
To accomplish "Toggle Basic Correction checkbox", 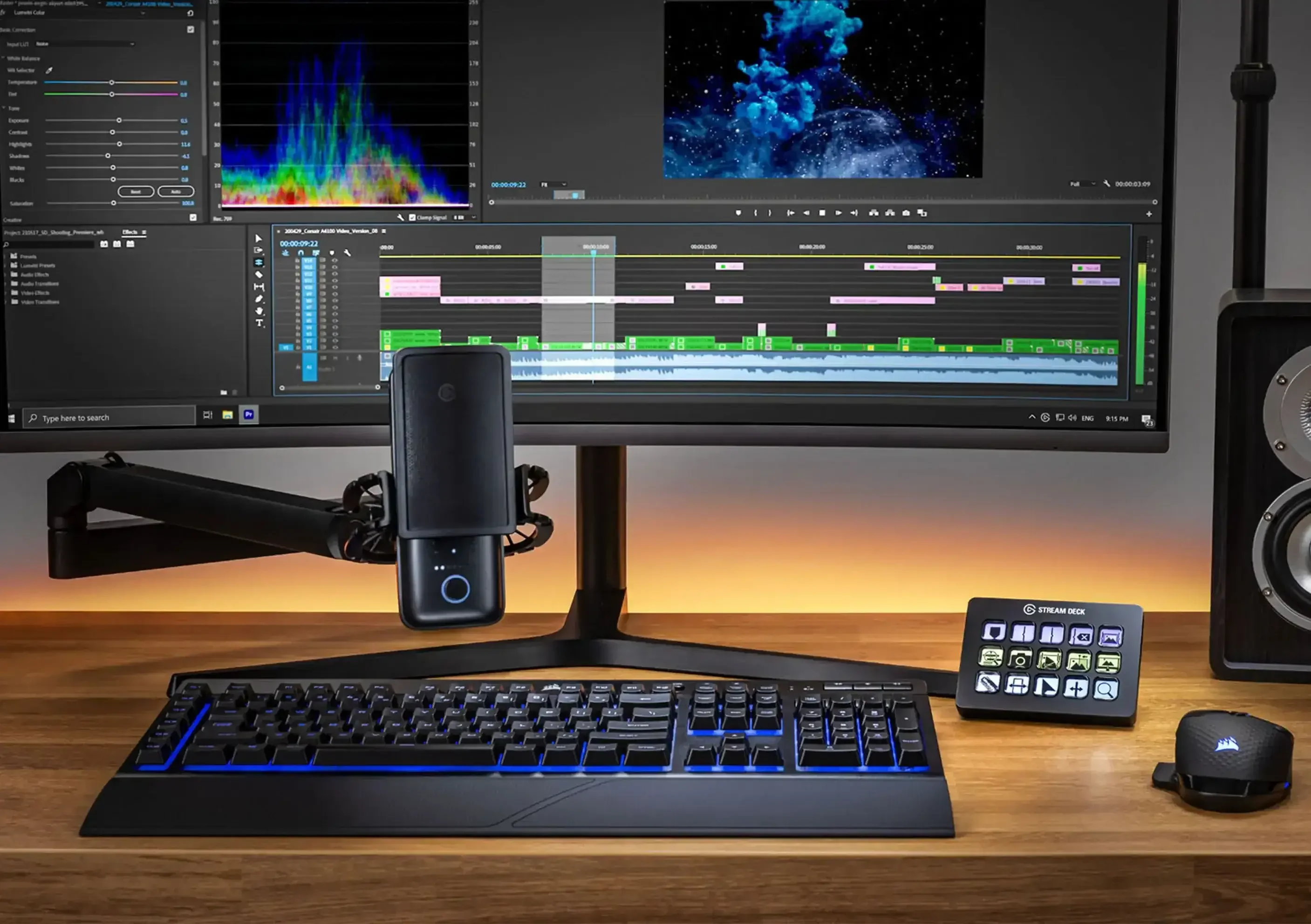I will [x=190, y=29].
